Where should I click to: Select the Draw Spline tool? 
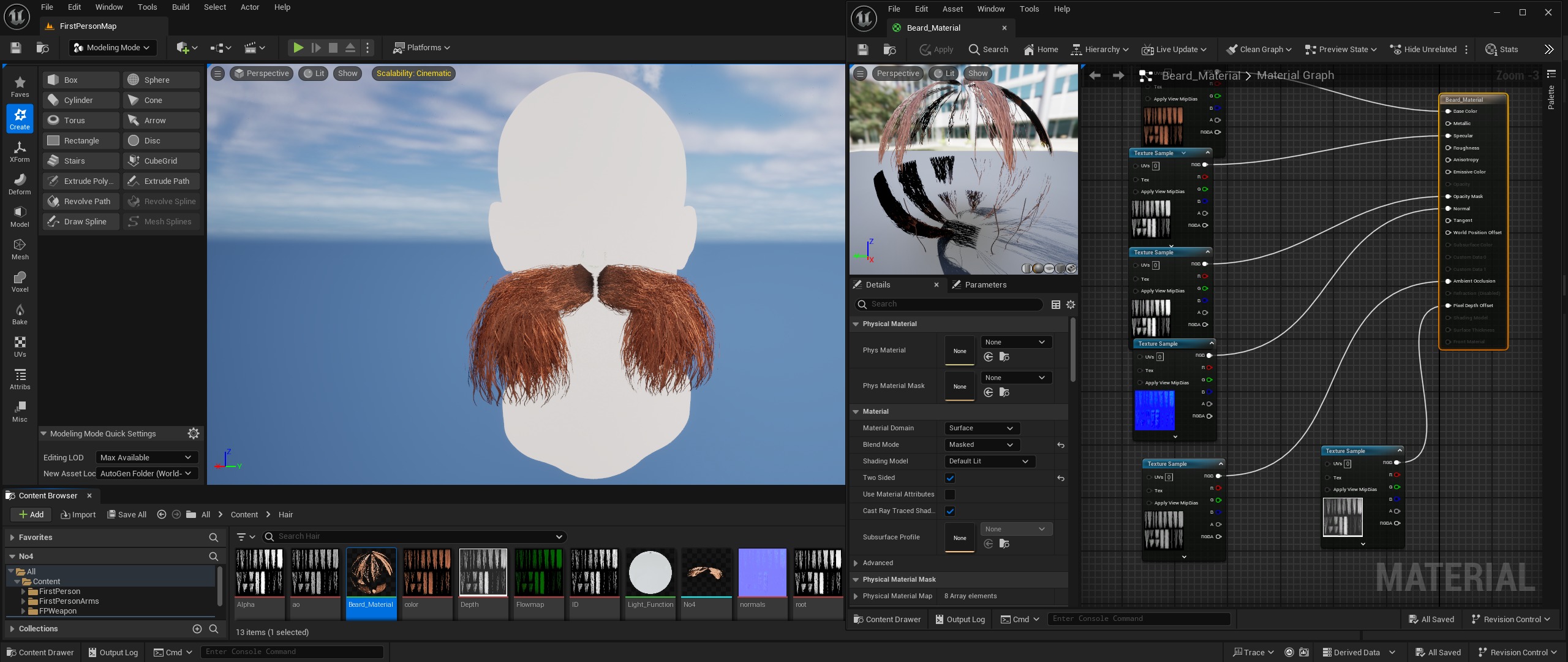point(81,221)
